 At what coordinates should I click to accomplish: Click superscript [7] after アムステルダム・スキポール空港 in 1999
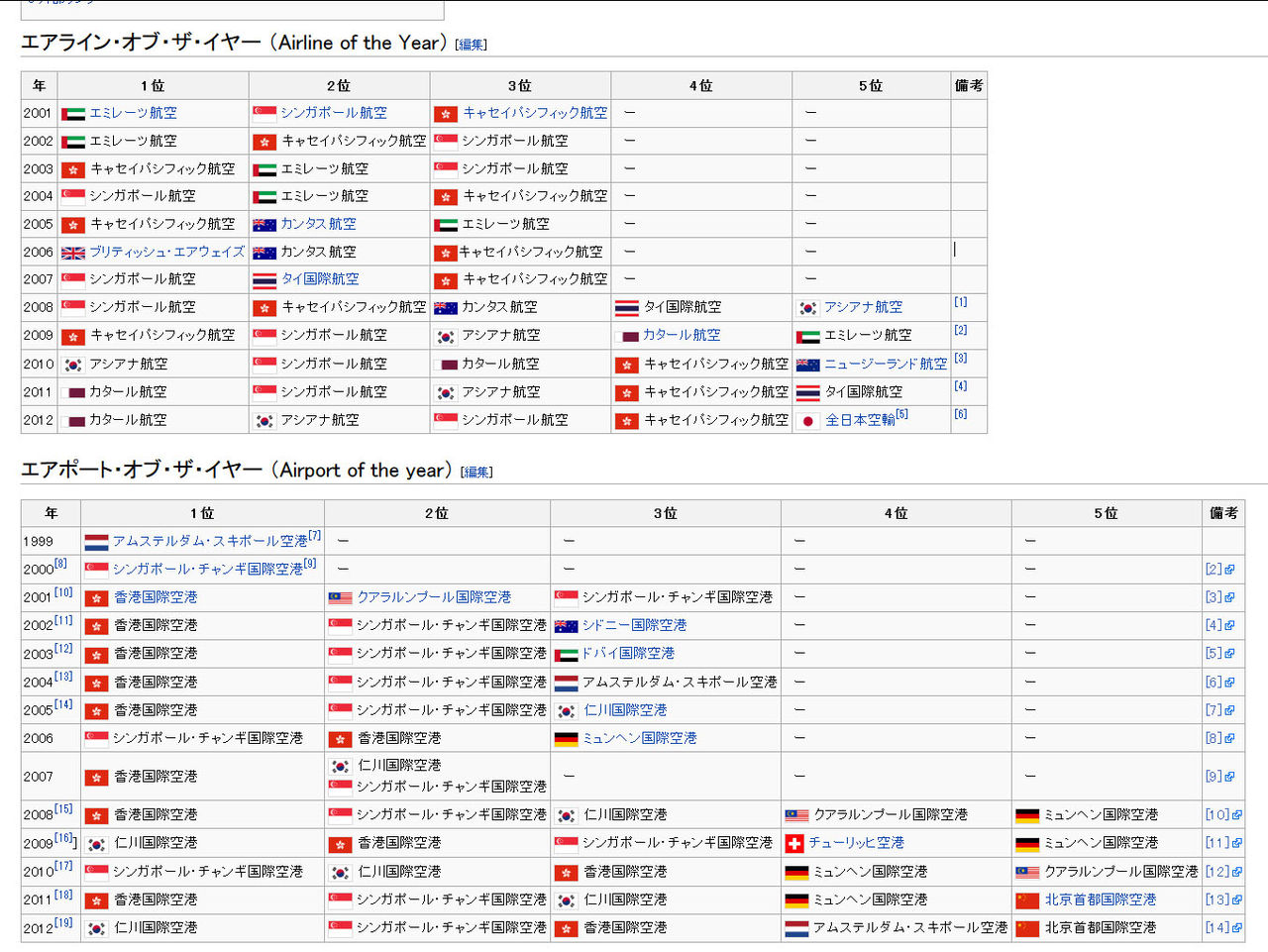(314, 536)
